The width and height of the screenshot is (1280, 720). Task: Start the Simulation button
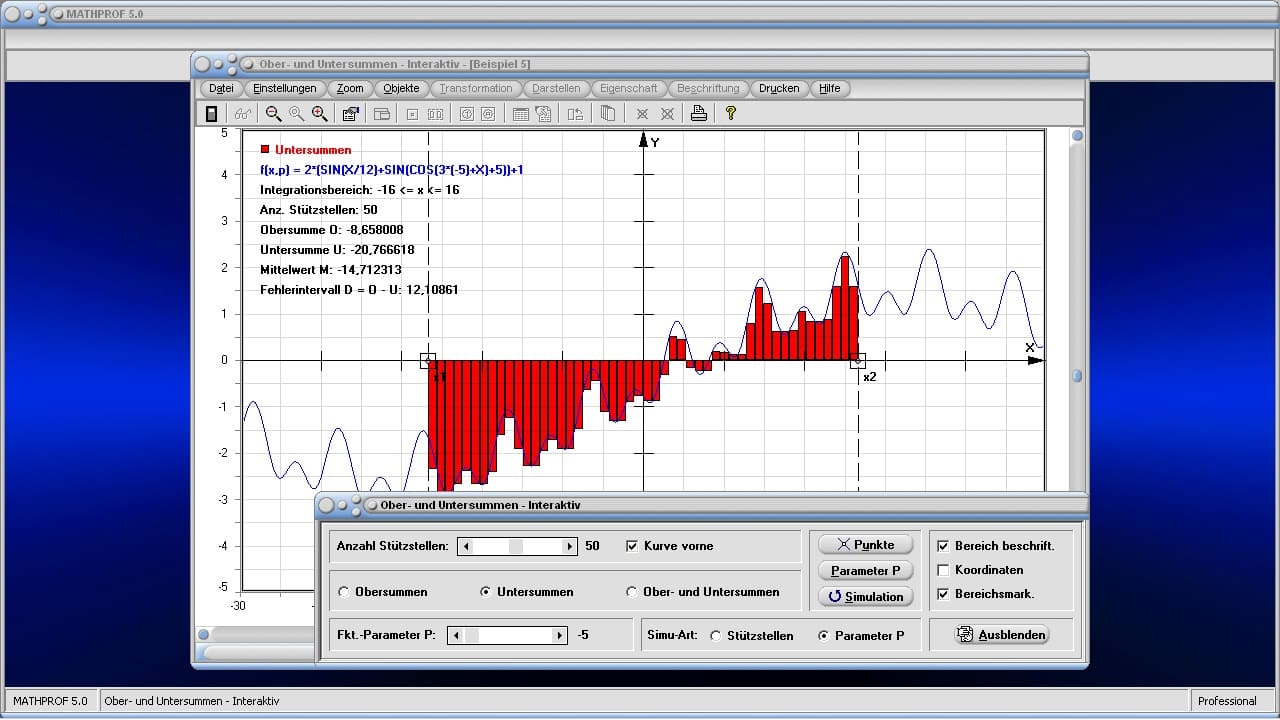tap(866, 596)
